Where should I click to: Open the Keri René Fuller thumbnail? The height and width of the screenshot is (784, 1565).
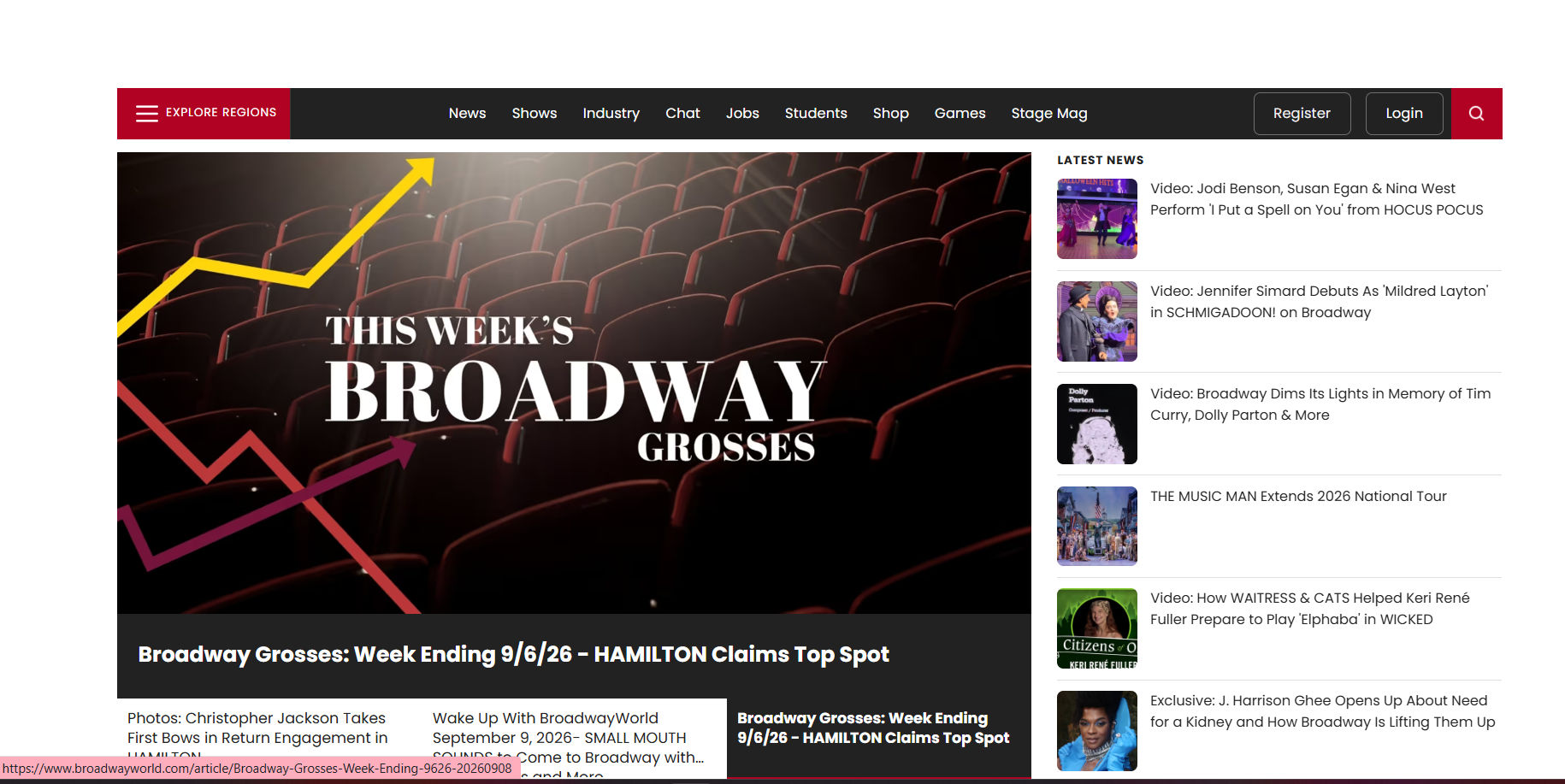1097,628
